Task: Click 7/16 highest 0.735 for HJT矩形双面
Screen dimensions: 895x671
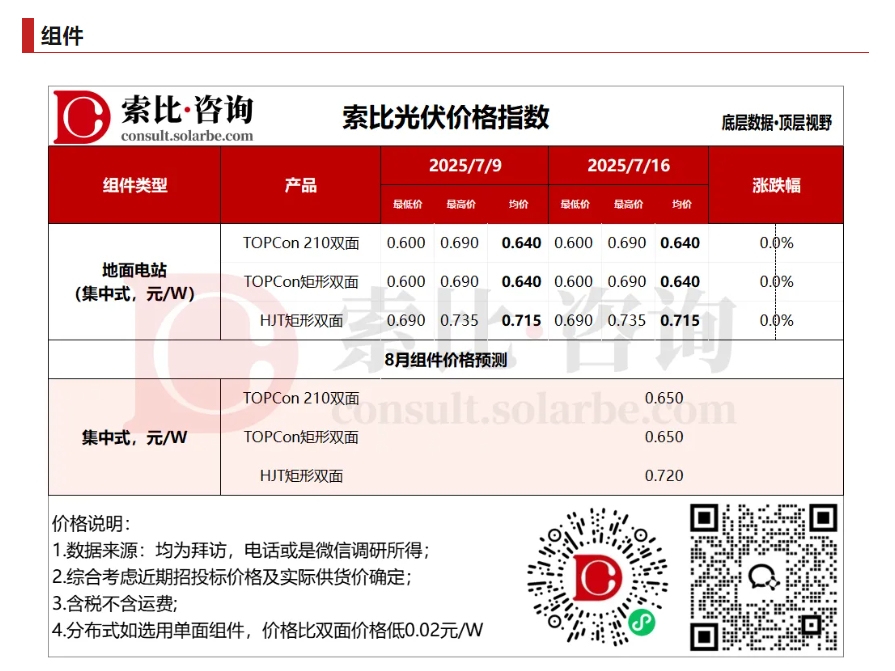Action: [x=627, y=321]
